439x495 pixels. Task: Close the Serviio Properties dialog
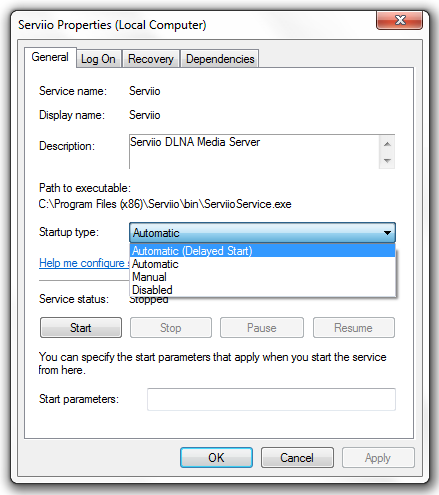[x=400, y=20]
